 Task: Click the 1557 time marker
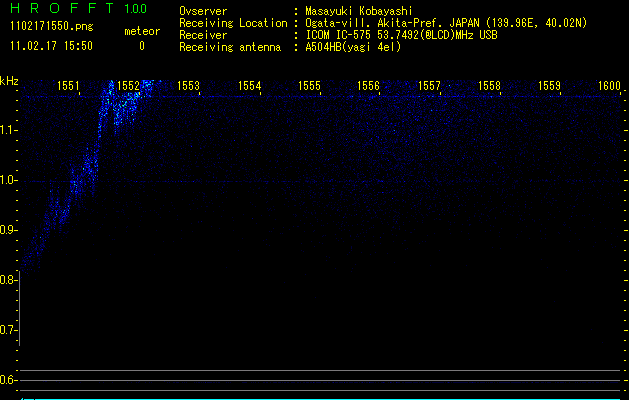429,85
